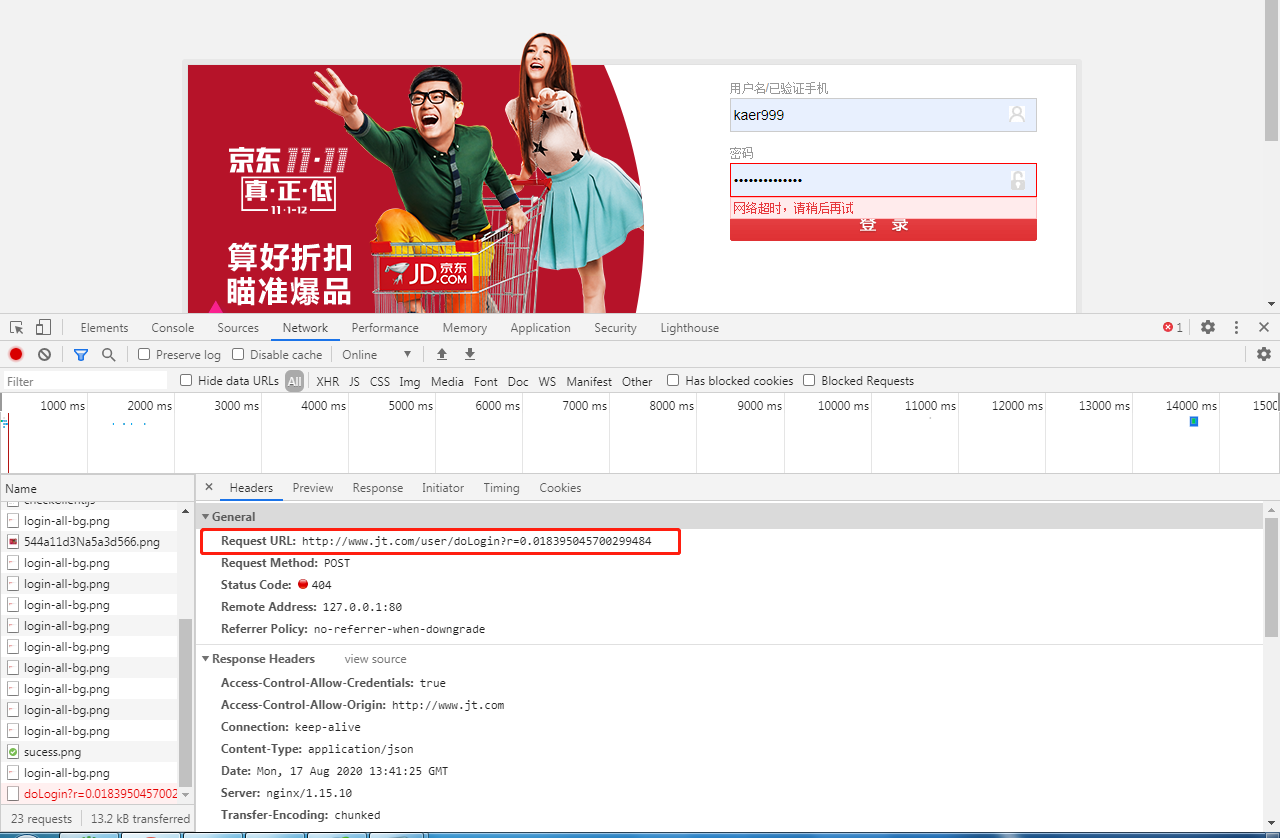Filter requests by Doc
This screenshot has height=838, width=1280.
pos(518,381)
